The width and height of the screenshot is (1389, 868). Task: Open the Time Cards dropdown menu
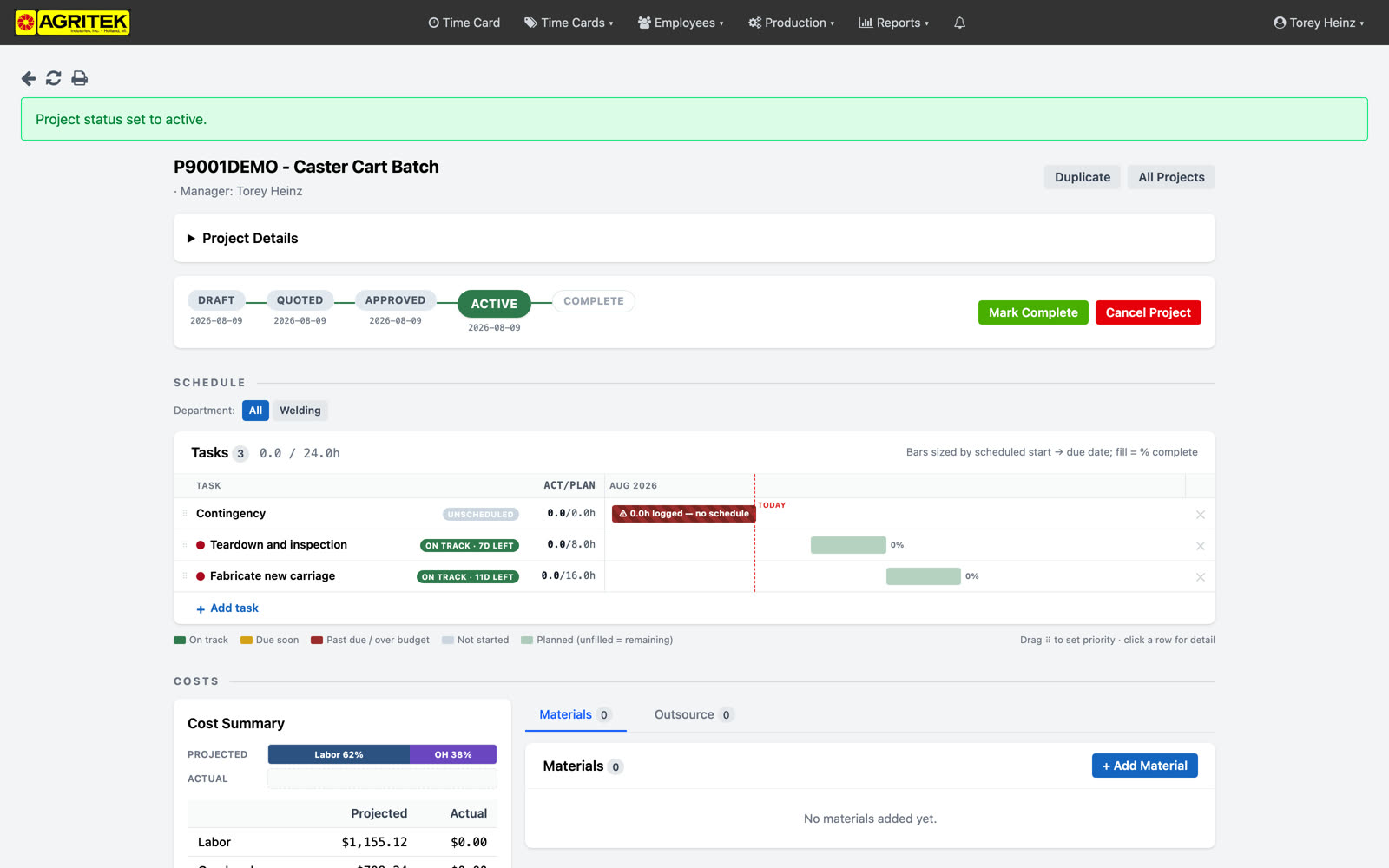pyautogui.click(x=569, y=23)
